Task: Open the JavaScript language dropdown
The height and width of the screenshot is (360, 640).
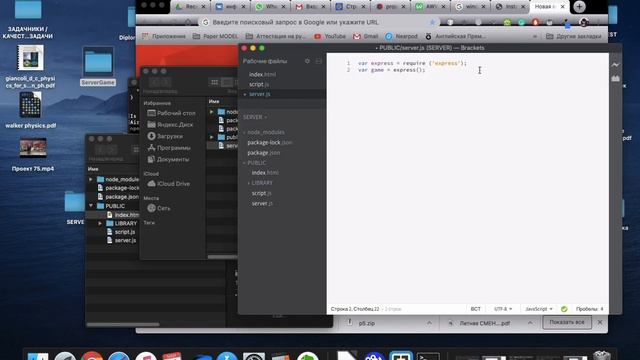Action: (539, 309)
